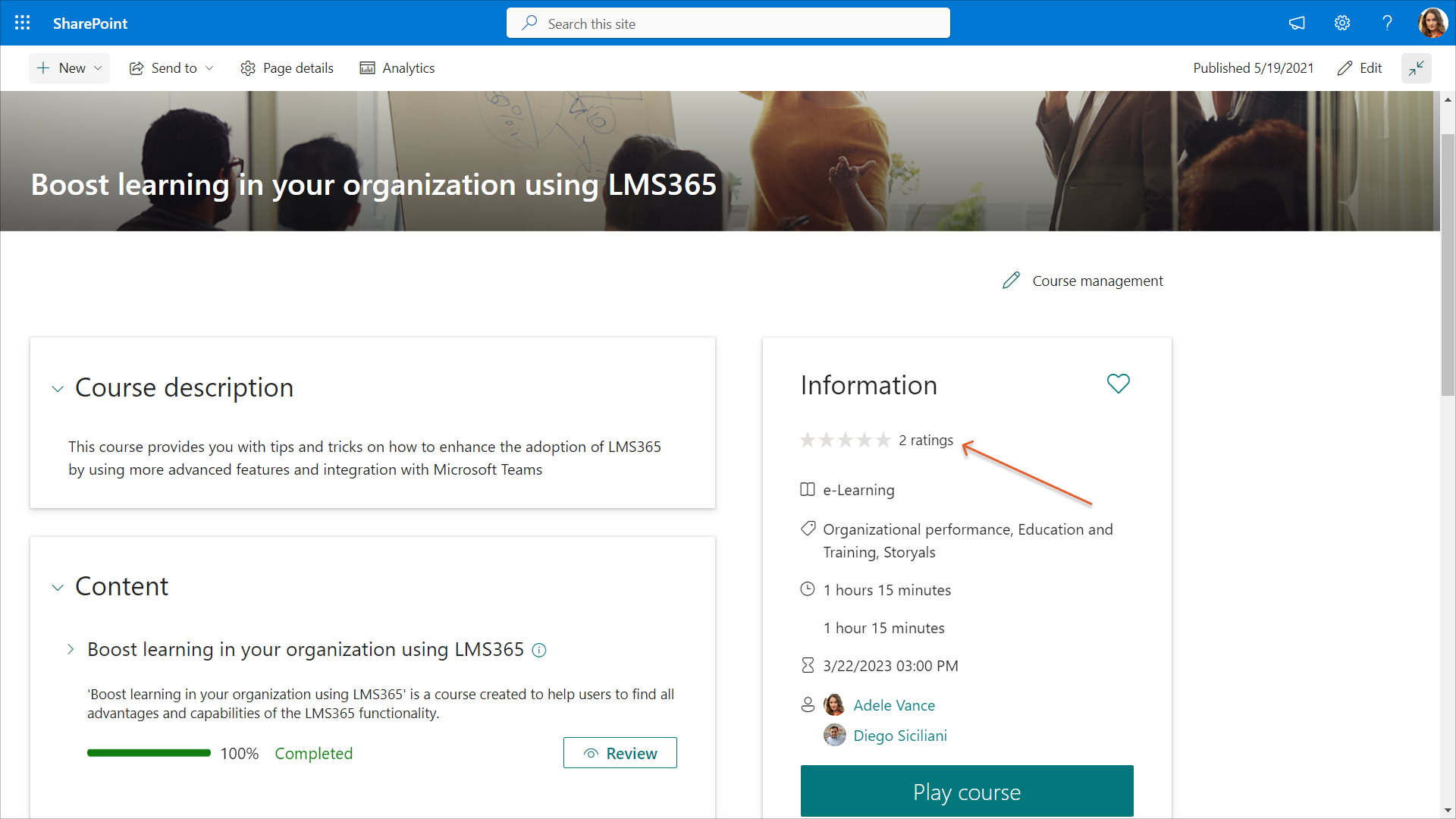Open the app launcher waffle icon
This screenshot has height=819, width=1456.
[23, 23]
